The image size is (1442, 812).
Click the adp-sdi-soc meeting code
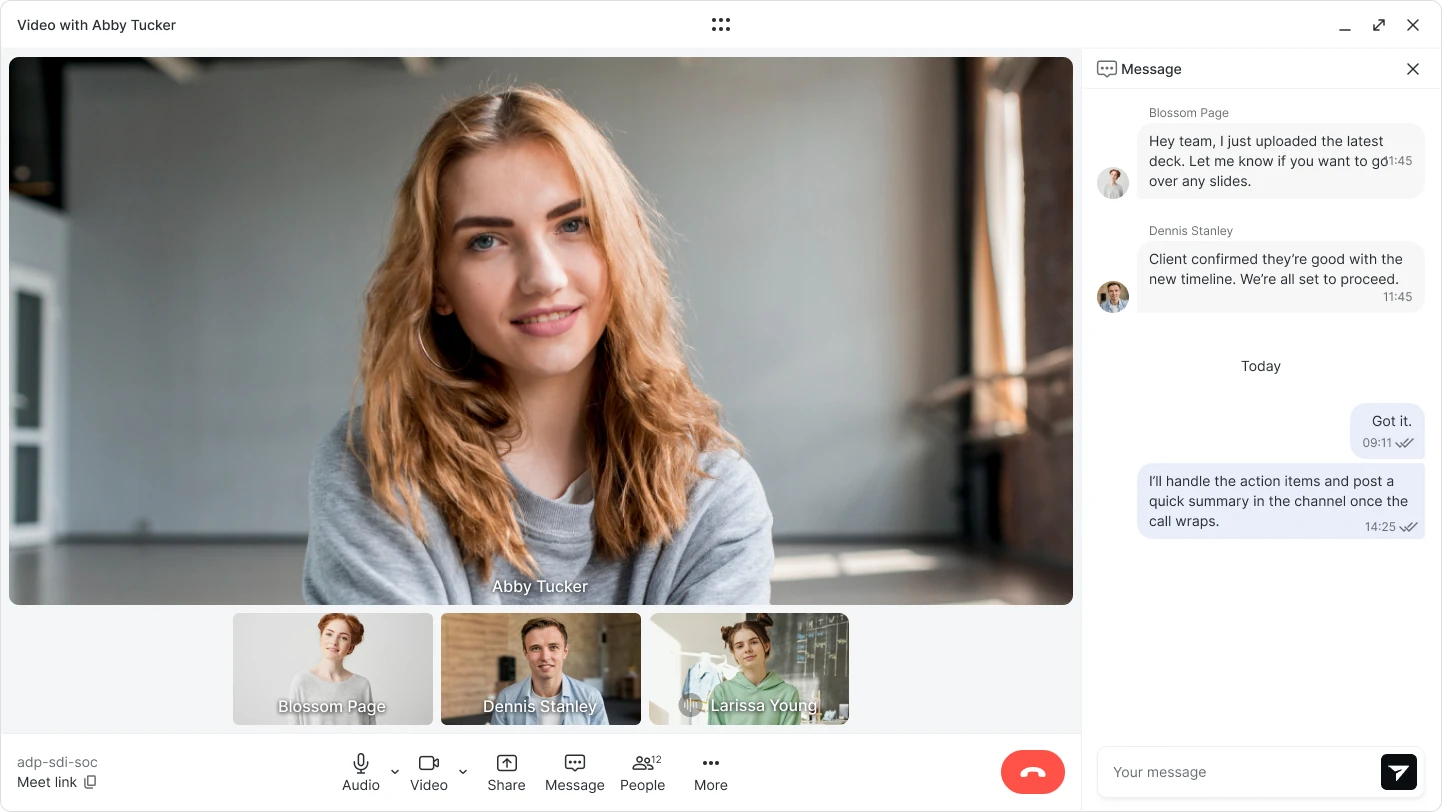[x=57, y=762]
